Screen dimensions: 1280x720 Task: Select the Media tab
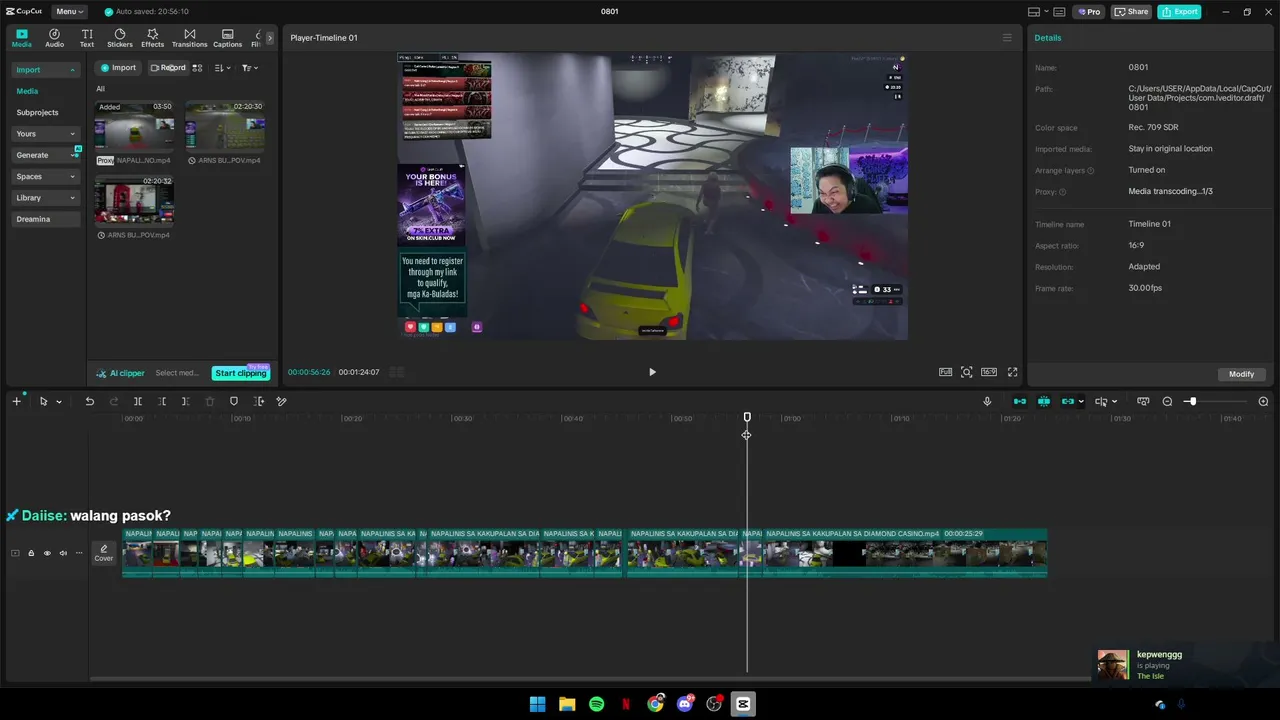click(x=22, y=38)
